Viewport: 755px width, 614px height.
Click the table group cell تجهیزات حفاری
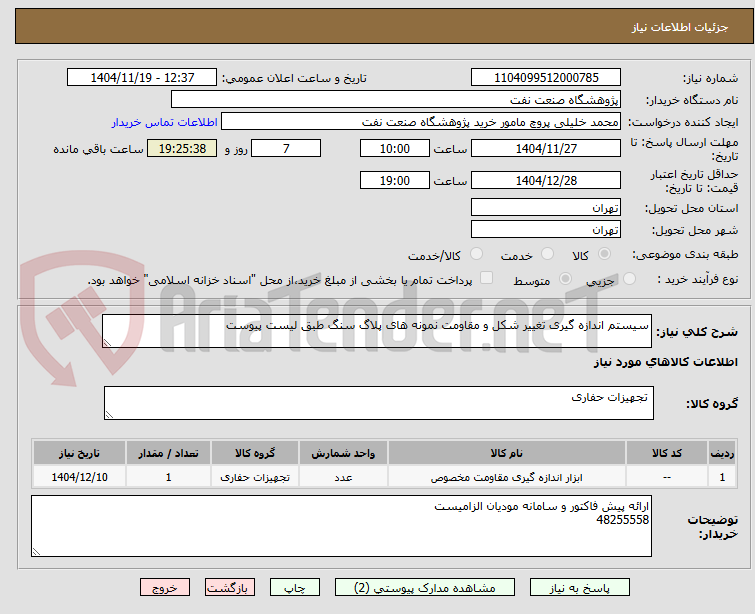pyautogui.click(x=255, y=477)
